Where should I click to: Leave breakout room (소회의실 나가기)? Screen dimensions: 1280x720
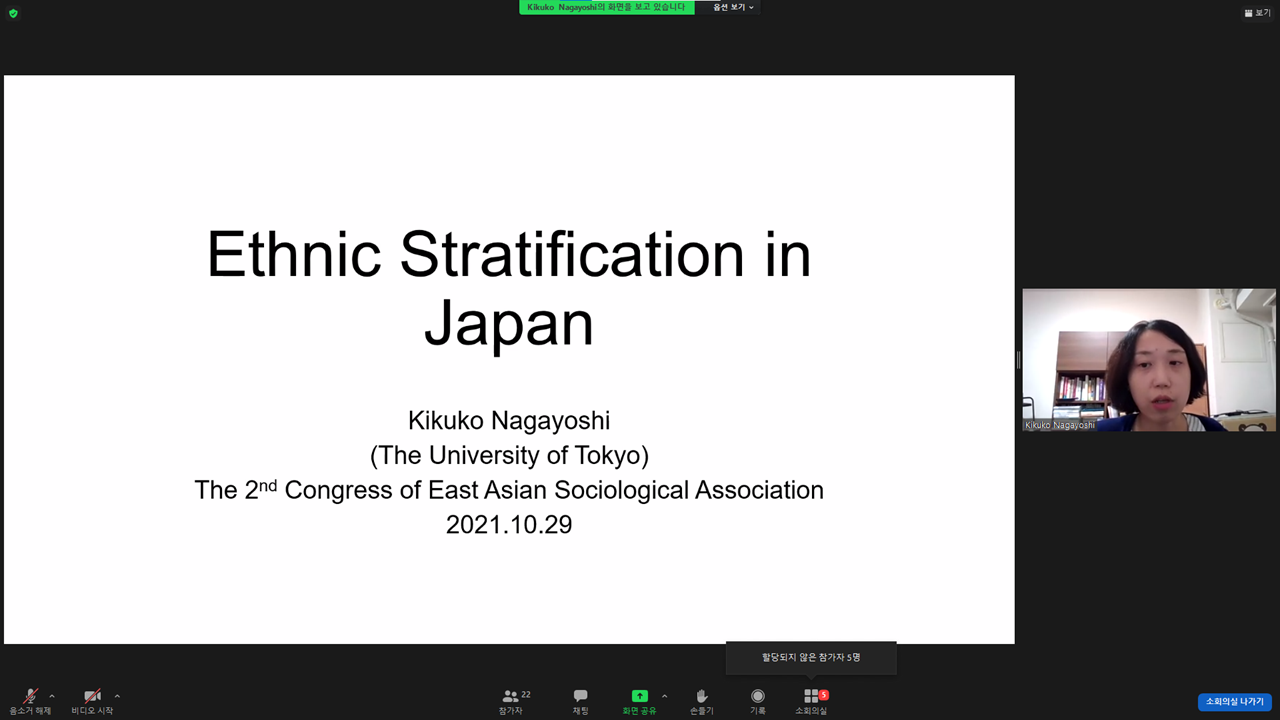click(x=1234, y=702)
